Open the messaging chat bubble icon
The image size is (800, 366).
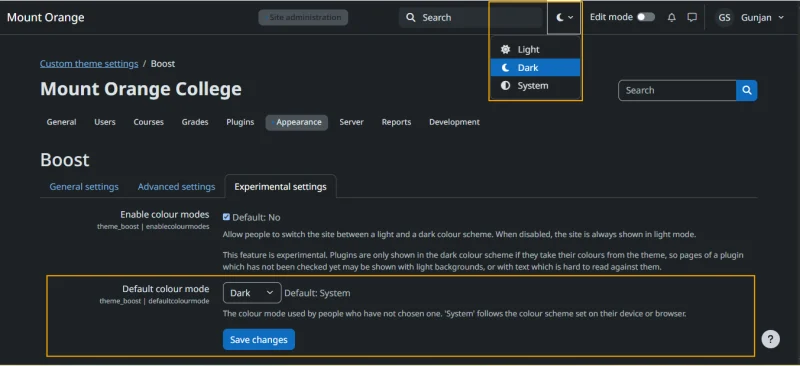692,17
